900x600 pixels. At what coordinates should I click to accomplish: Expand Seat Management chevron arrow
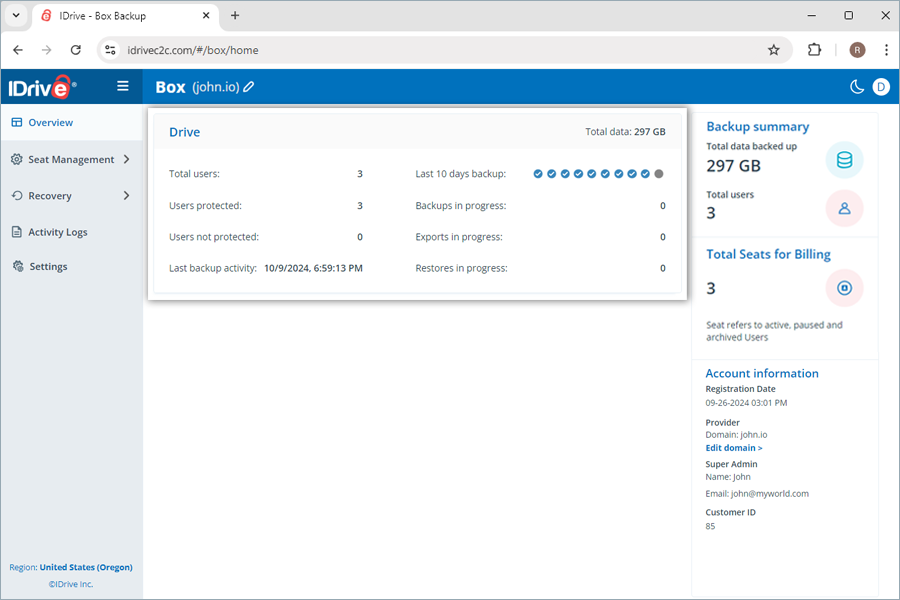click(126, 159)
